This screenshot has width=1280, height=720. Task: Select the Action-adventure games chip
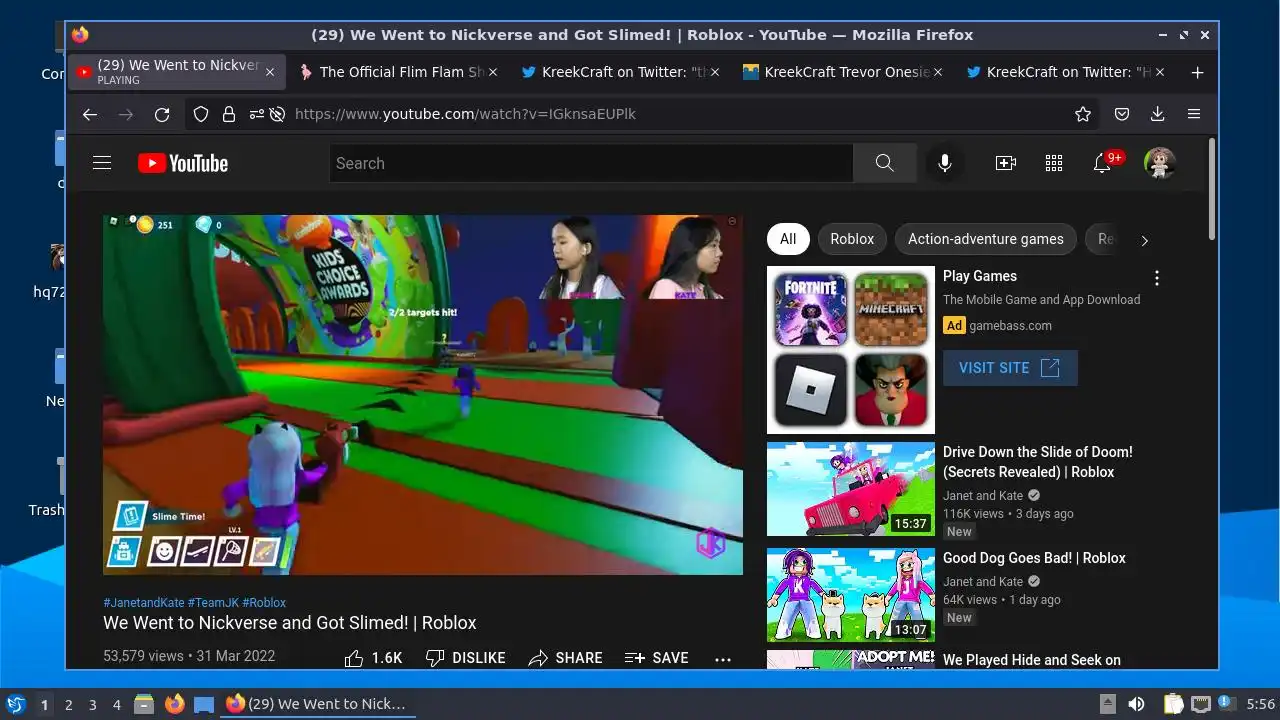point(986,239)
